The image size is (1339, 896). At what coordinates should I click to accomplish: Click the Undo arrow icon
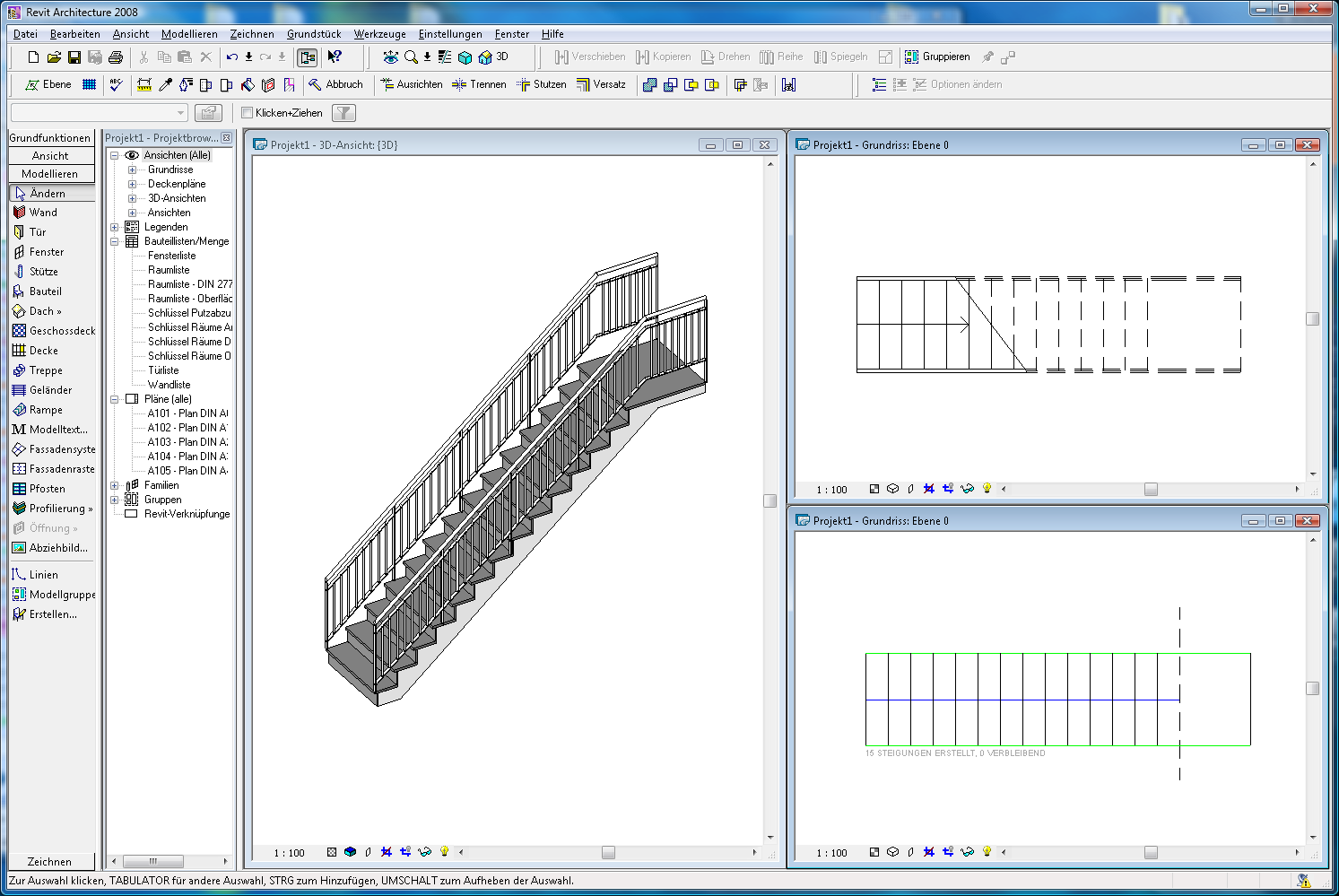(x=232, y=57)
